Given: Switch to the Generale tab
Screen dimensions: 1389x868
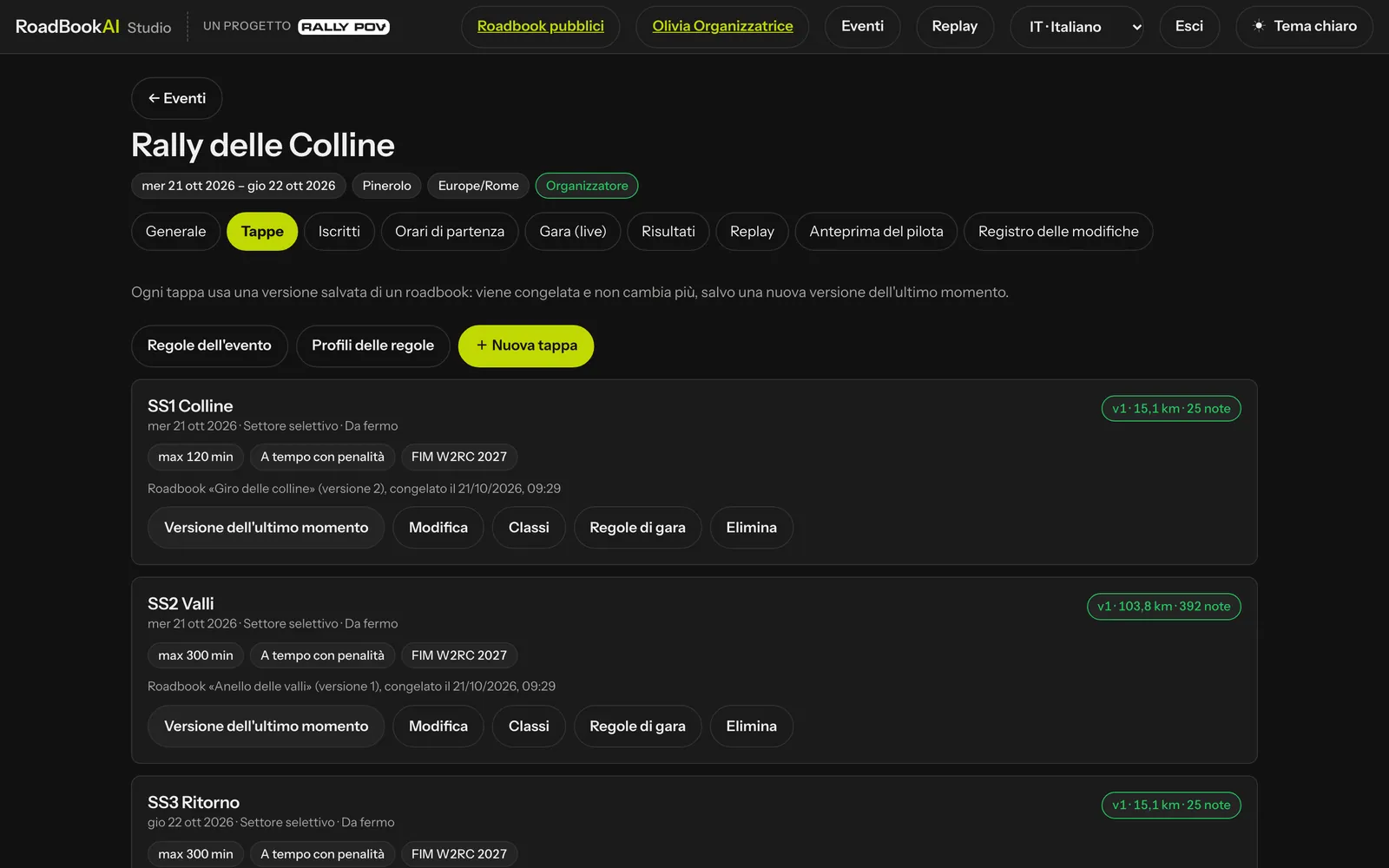Looking at the screenshot, I should 176,232.
